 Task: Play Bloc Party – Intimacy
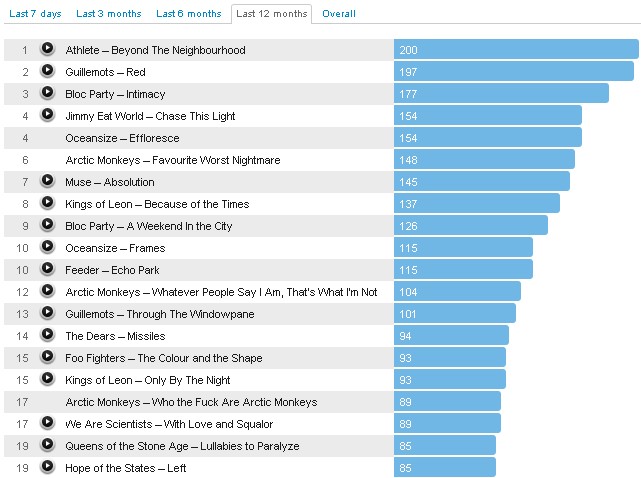[47, 92]
